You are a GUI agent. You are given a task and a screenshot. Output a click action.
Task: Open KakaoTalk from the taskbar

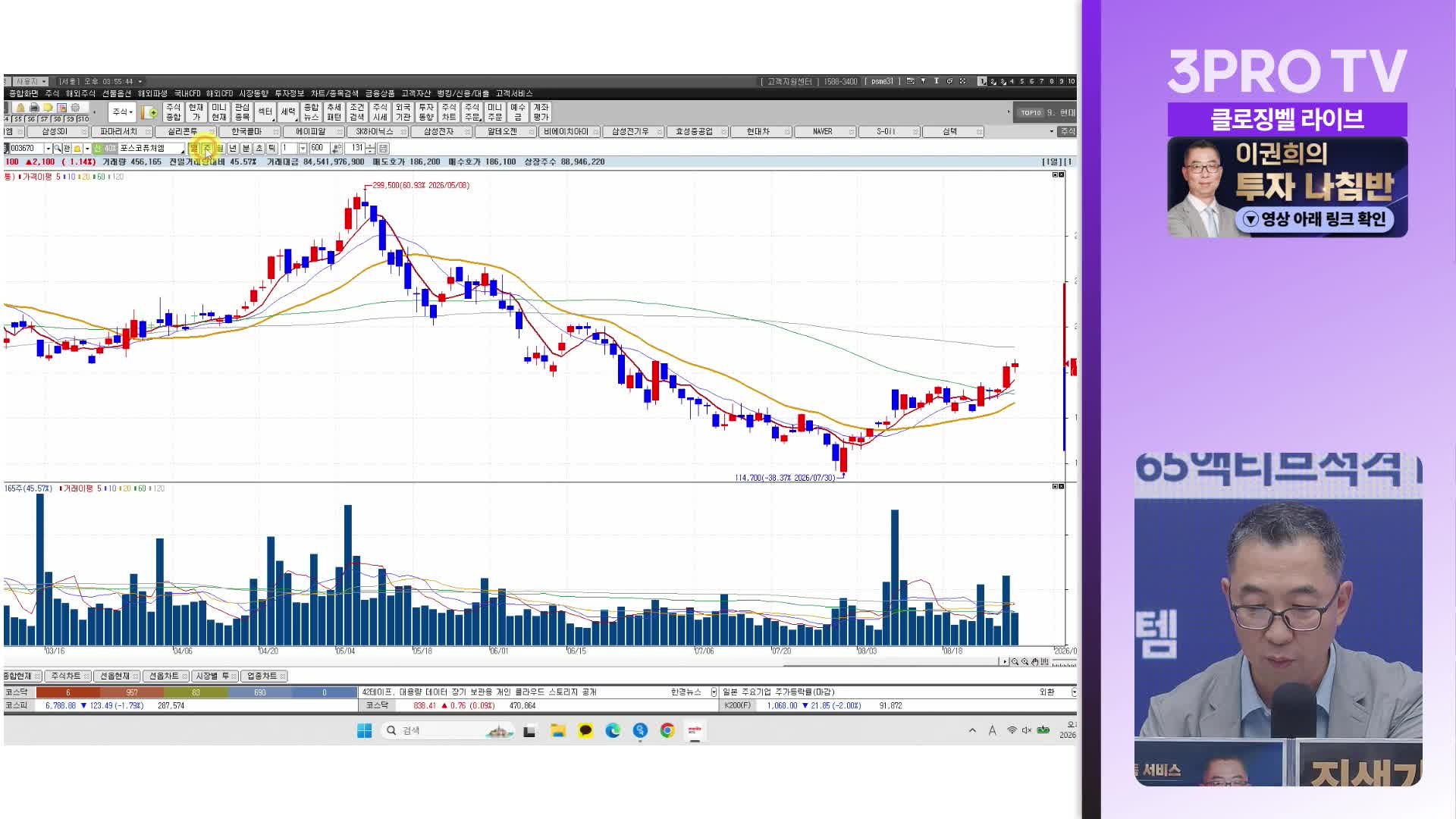coord(585,730)
